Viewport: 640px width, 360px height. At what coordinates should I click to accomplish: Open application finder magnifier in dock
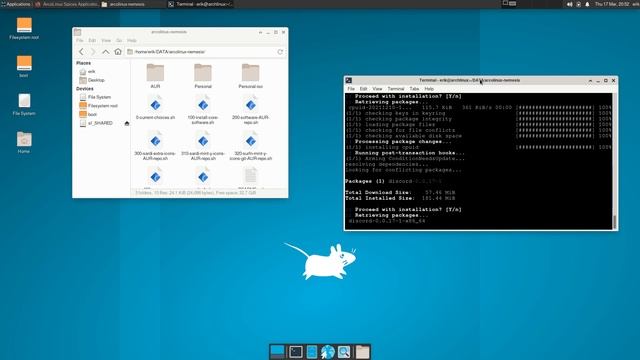(x=344, y=351)
